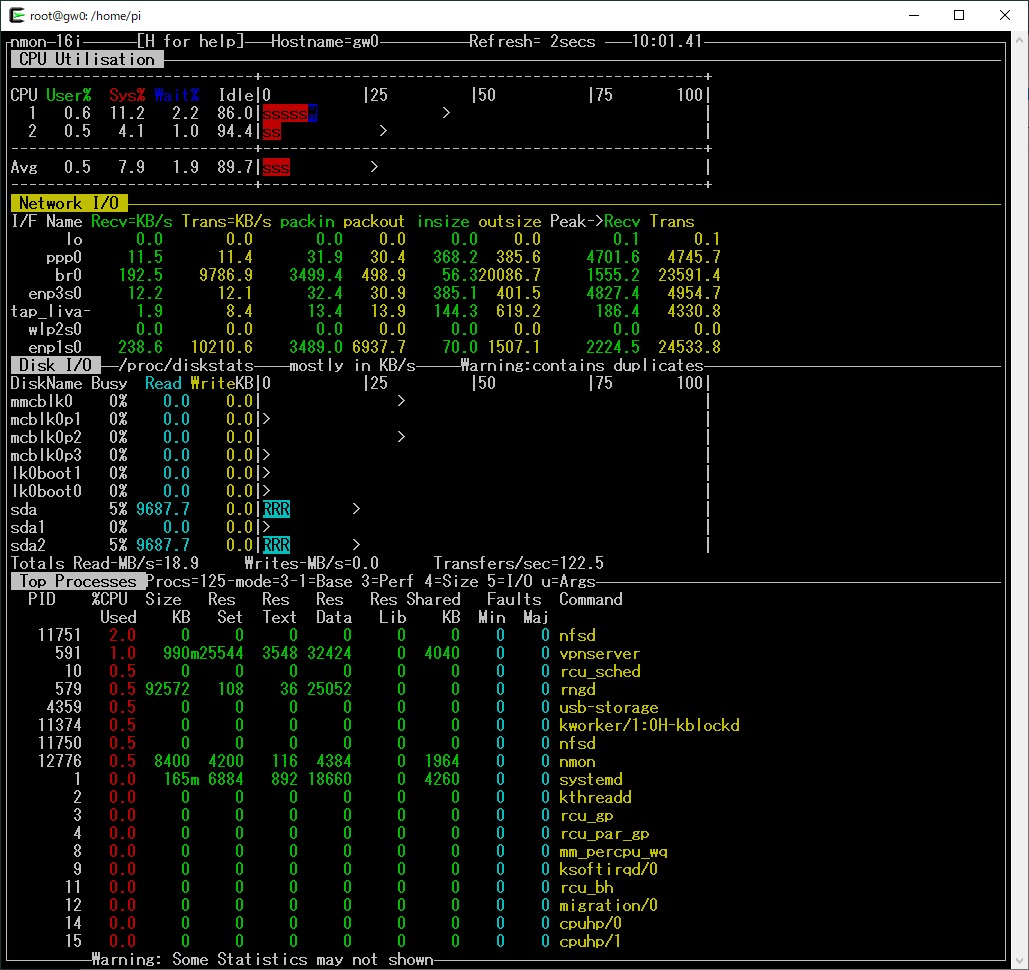Viewport: 1029px width, 970px height.
Task: Click the scrollbar down arrow
Action: [x=1020, y=961]
